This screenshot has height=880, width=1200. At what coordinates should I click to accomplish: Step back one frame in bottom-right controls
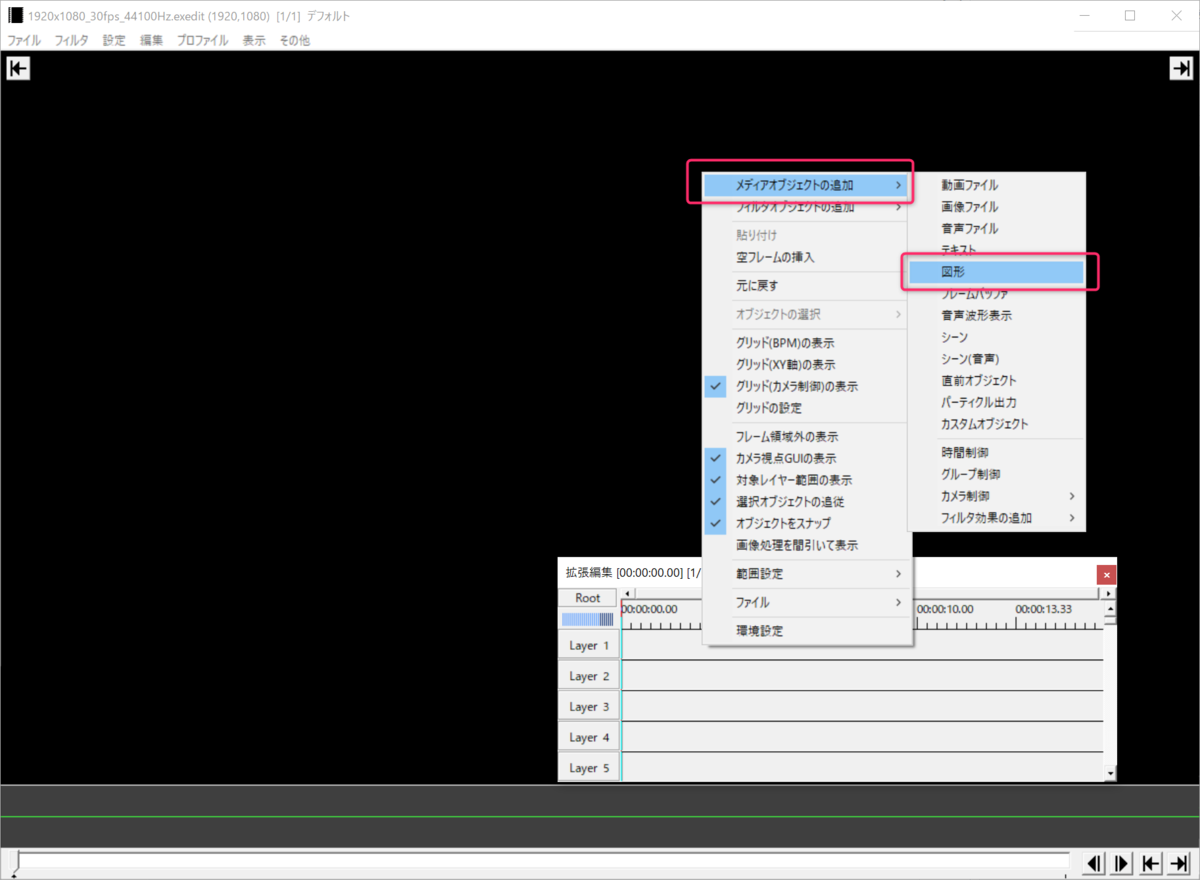pyautogui.click(x=1094, y=862)
